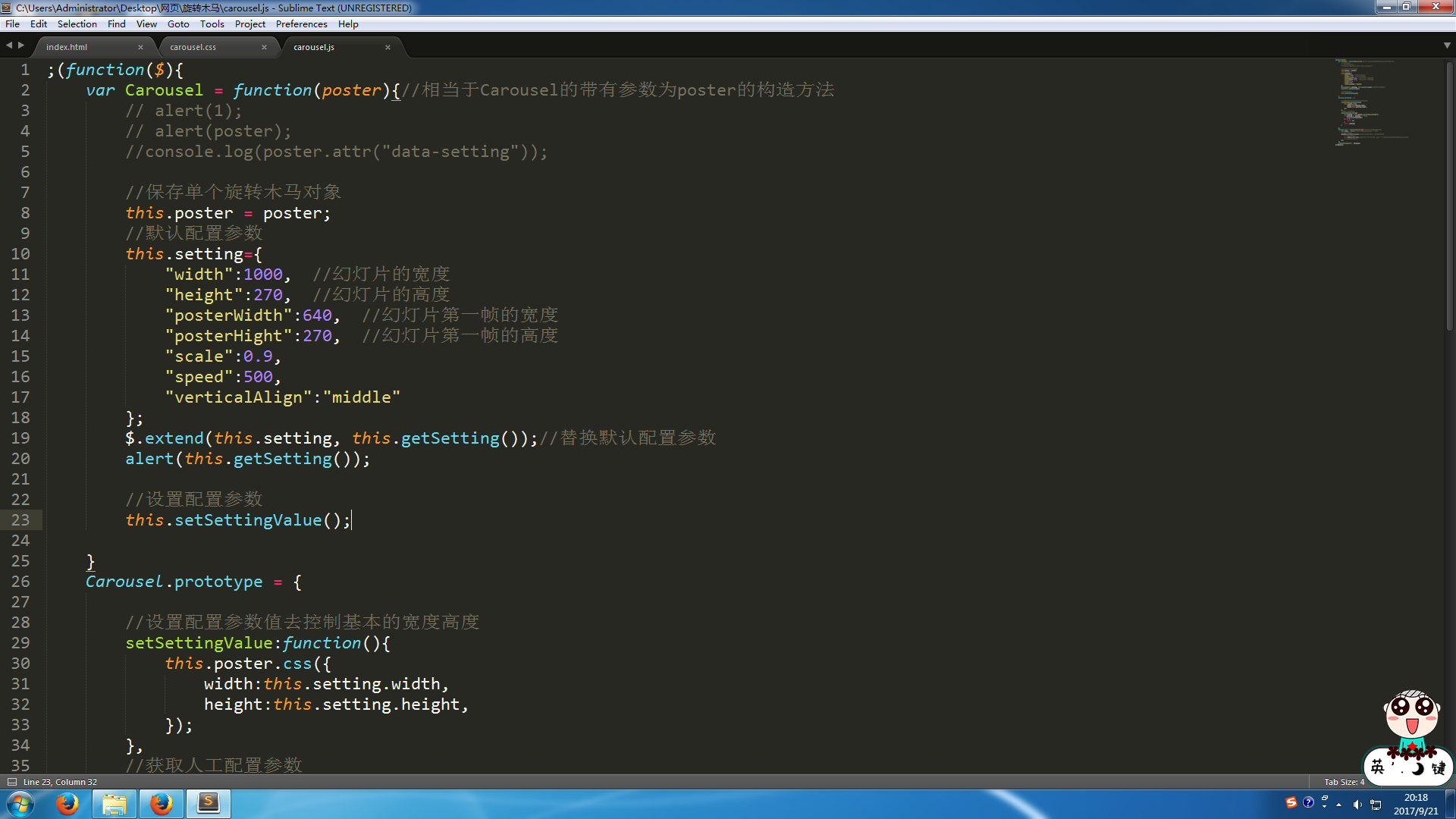Show hidden tray icons
The height and width of the screenshot is (819, 1456).
pyautogui.click(x=1339, y=805)
